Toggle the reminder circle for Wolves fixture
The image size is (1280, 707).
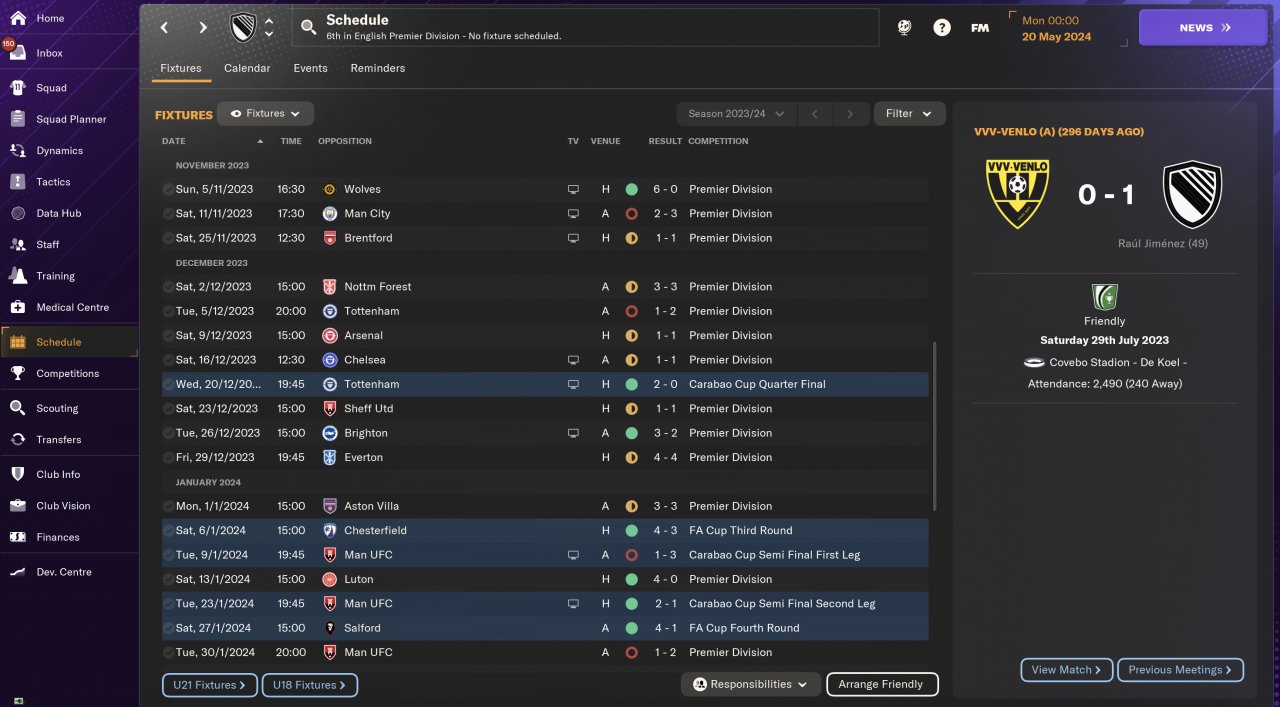(168, 189)
